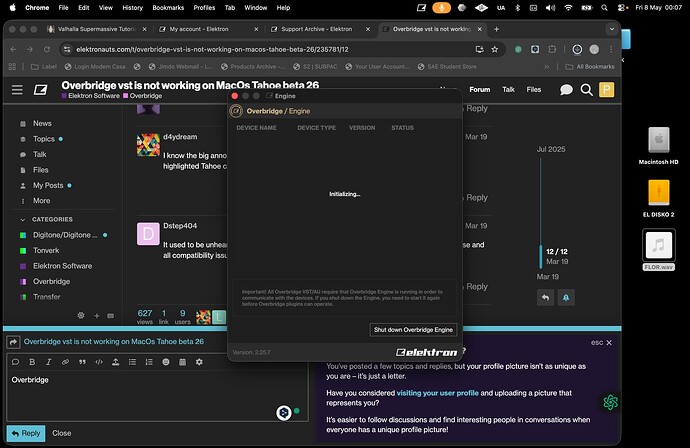The height and width of the screenshot is (448, 690).
Task: Open the History menu in menu bar
Action: point(132,7)
